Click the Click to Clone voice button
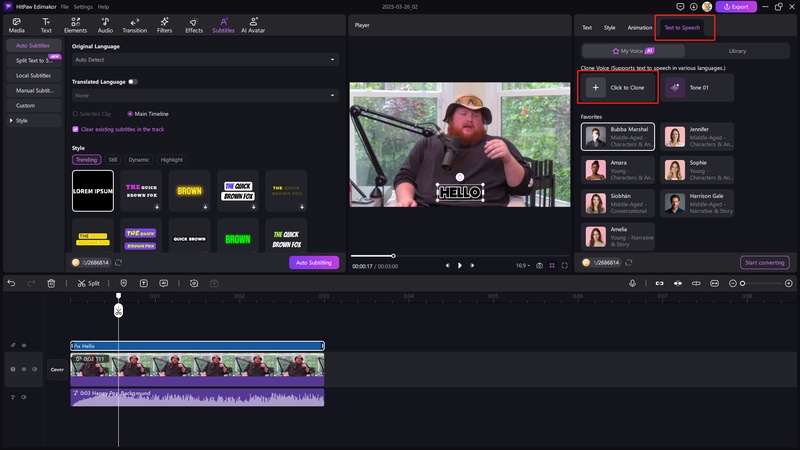The height and width of the screenshot is (450, 800). pyautogui.click(x=618, y=87)
